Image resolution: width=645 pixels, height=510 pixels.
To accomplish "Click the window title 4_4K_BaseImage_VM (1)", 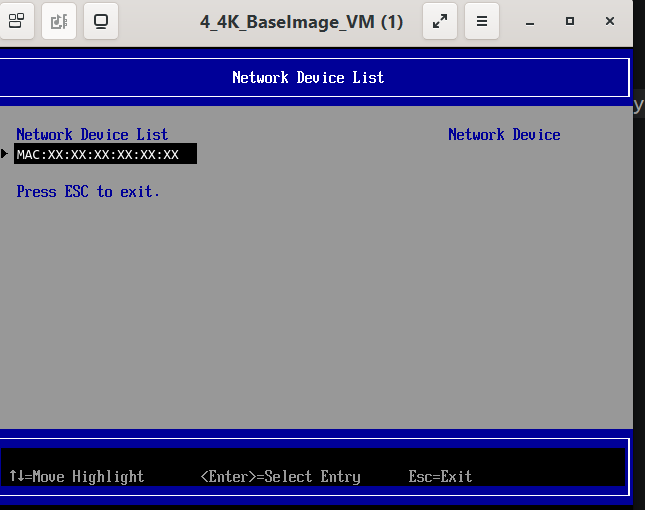I will (x=302, y=22).
